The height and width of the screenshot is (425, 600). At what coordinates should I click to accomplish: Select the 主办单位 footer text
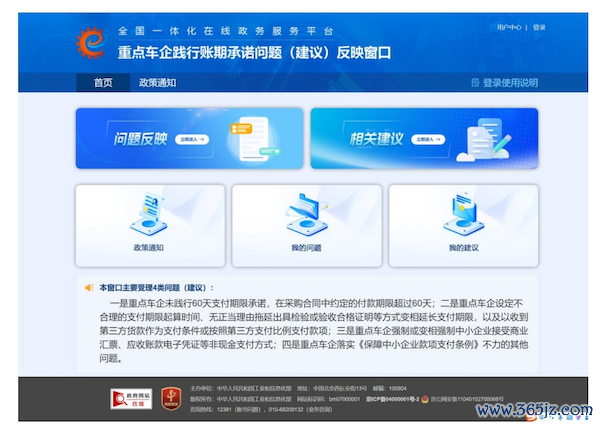tap(241, 388)
